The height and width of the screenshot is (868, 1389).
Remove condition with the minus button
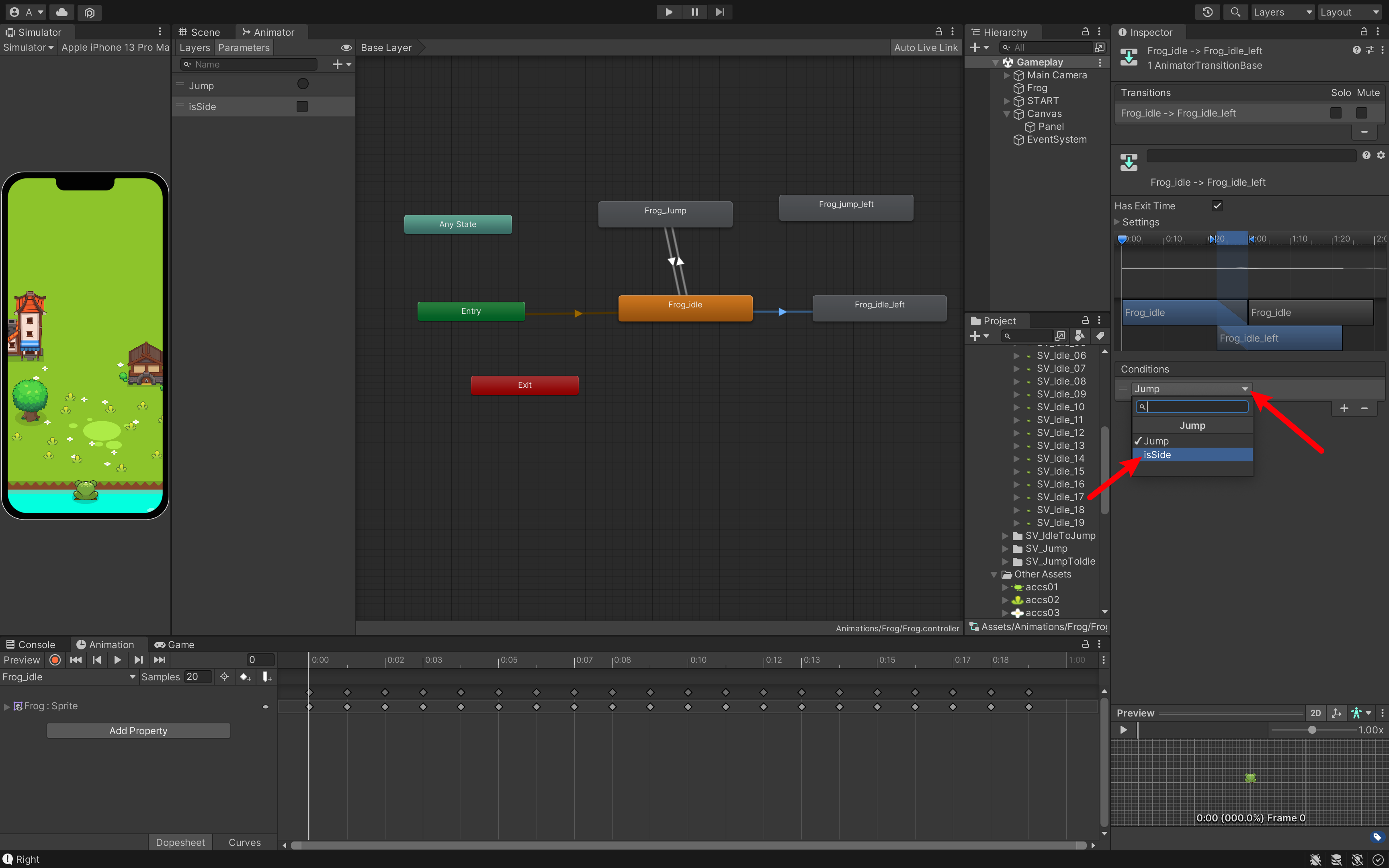1364,408
